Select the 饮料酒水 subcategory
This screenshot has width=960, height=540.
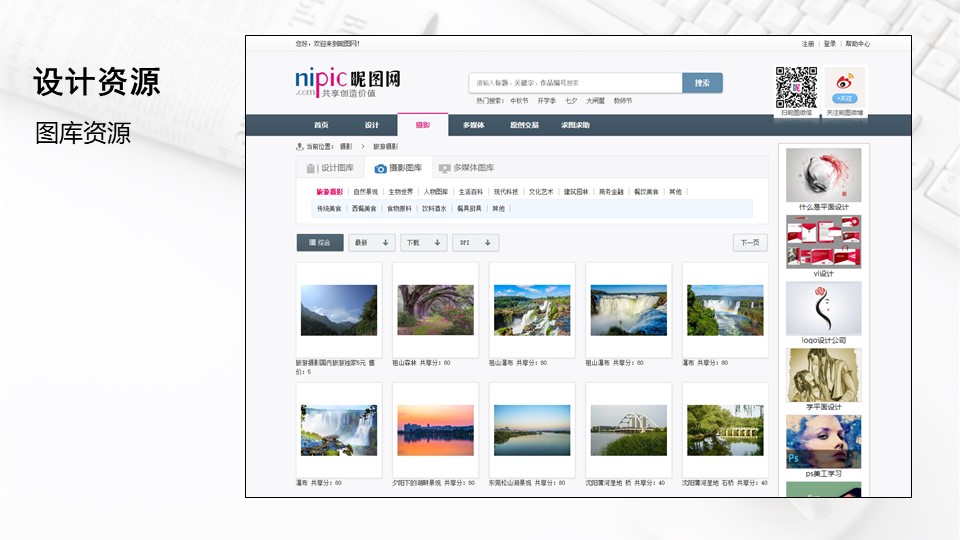[x=434, y=209]
